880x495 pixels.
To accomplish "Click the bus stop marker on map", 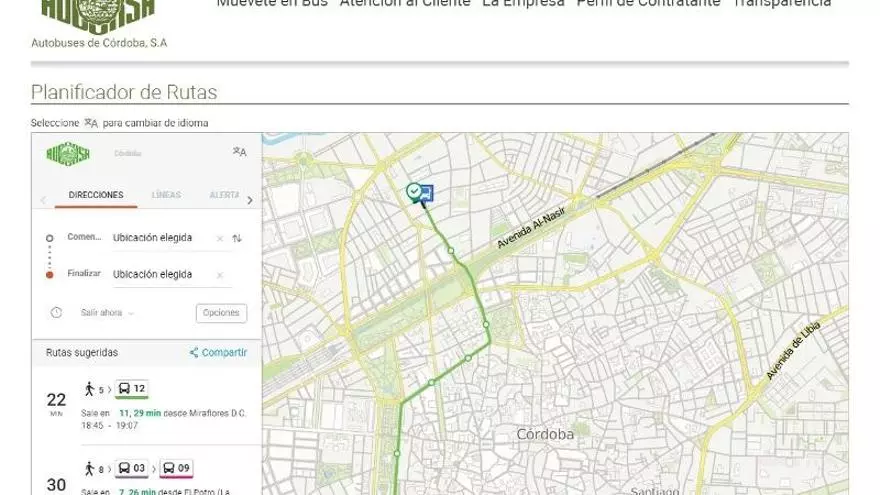I will 426,193.
